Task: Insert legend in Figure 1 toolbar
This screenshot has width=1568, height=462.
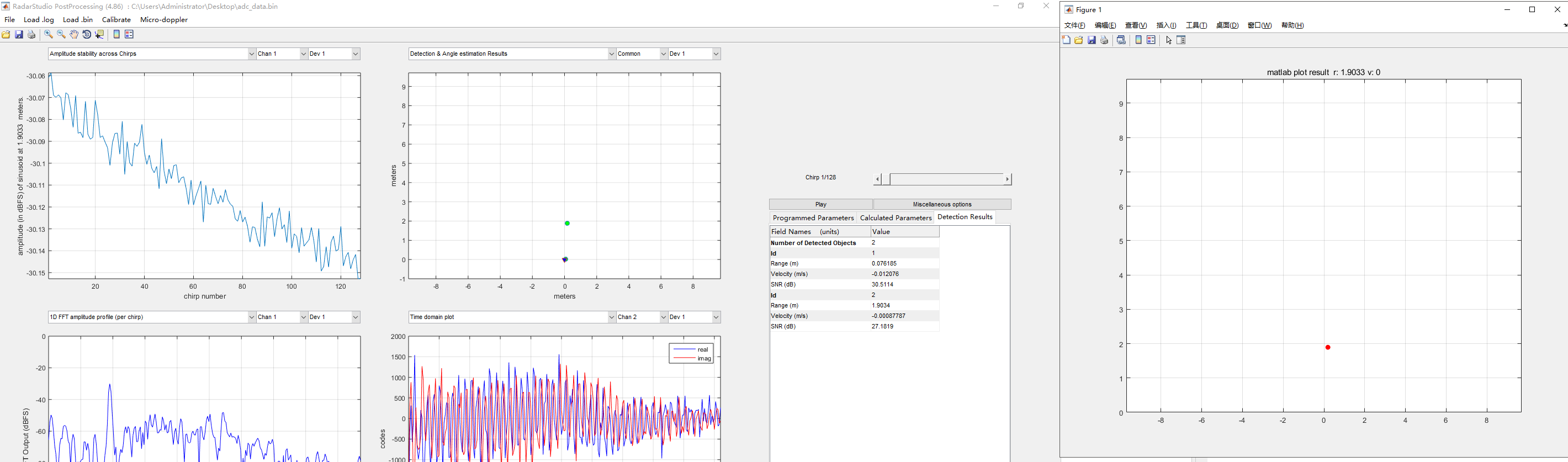Action: [1151, 40]
